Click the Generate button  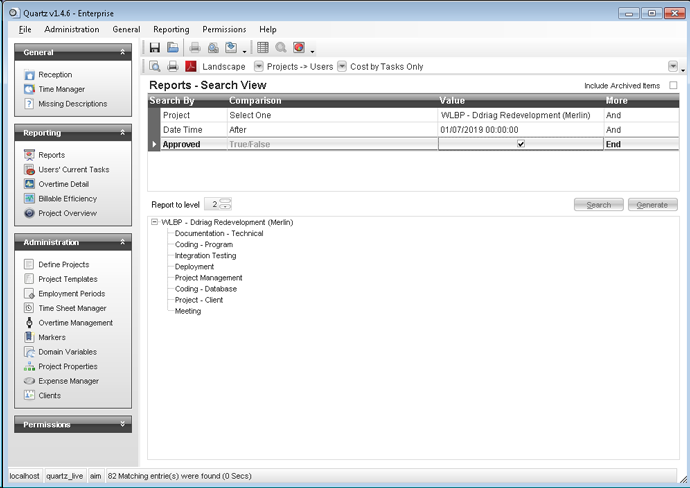point(652,205)
